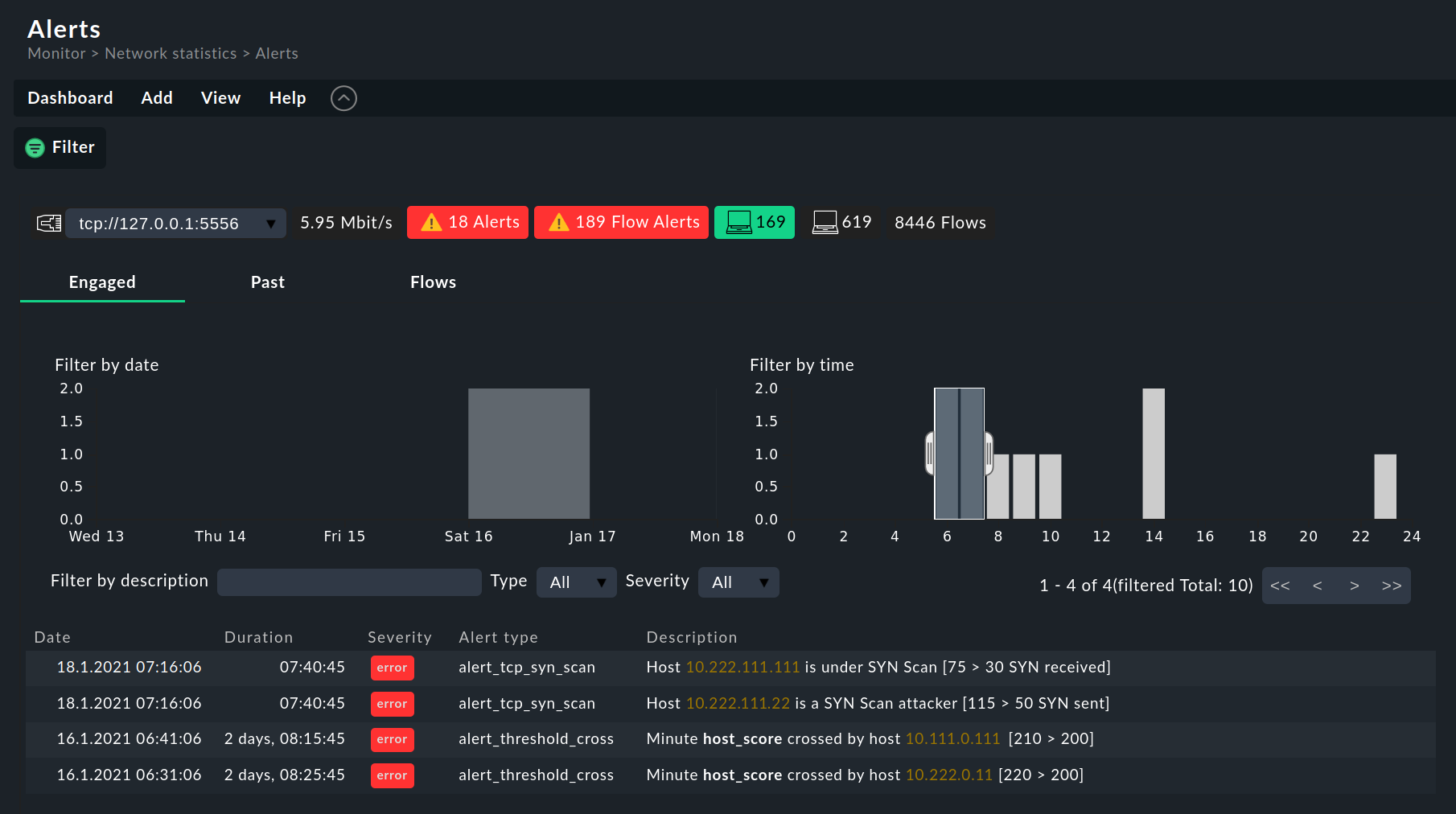This screenshot has height=814, width=1456.
Task: Click the left handle of the time brush
Action: pyautogui.click(x=930, y=454)
